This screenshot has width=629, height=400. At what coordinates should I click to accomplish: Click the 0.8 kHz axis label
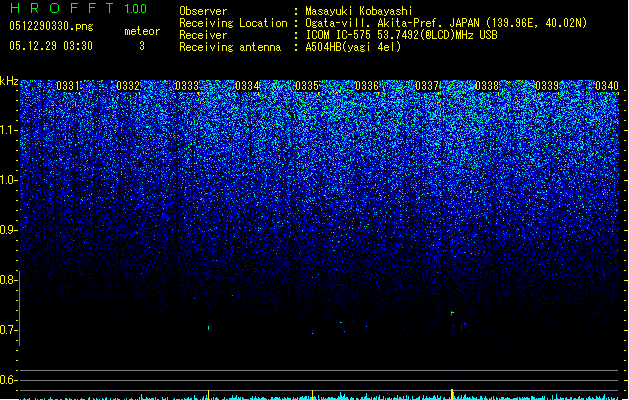[8, 280]
